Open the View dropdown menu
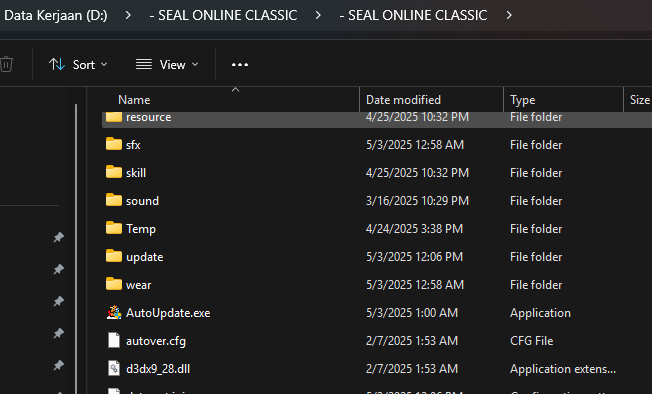This screenshot has height=394, width=652. click(167, 64)
